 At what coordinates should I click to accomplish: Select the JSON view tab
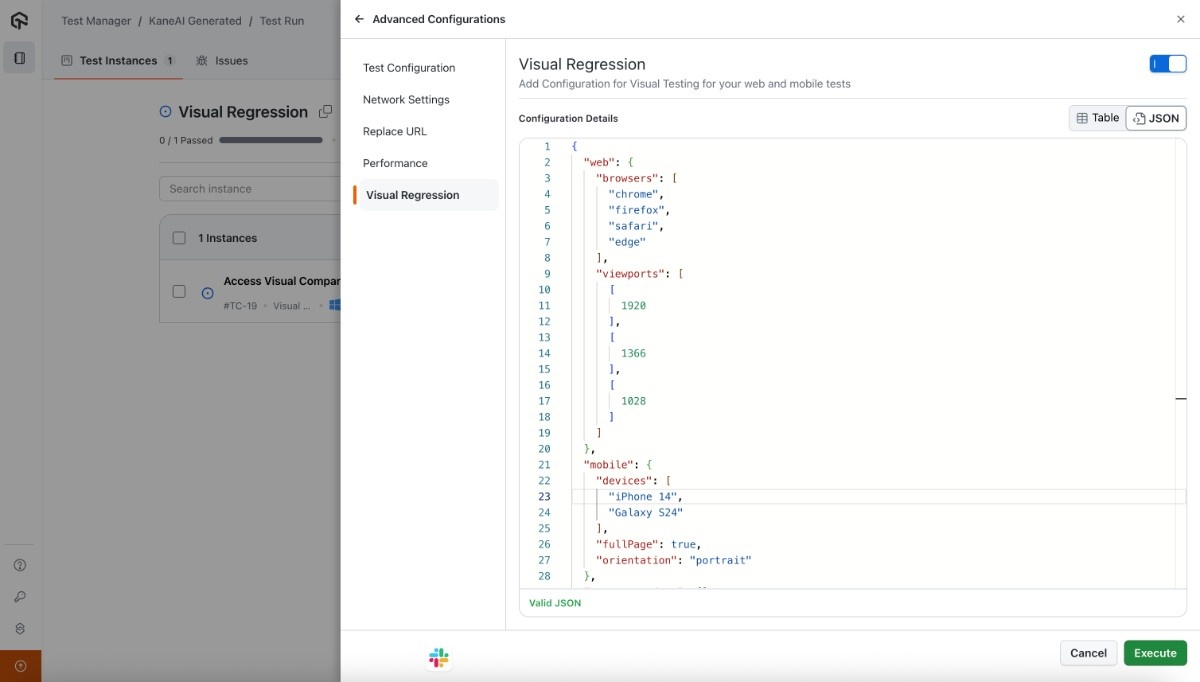[x=1155, y=117]
